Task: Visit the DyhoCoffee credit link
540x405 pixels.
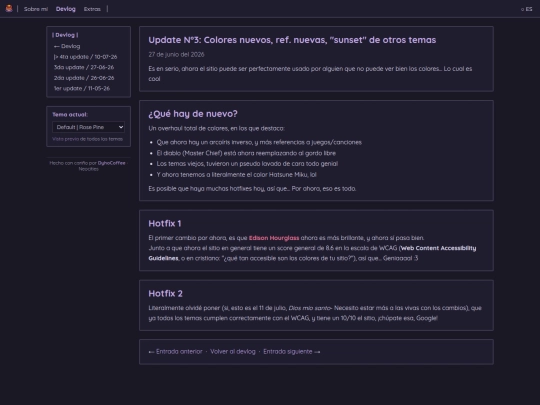Action: pyautogui.click(x=112, y=163)
